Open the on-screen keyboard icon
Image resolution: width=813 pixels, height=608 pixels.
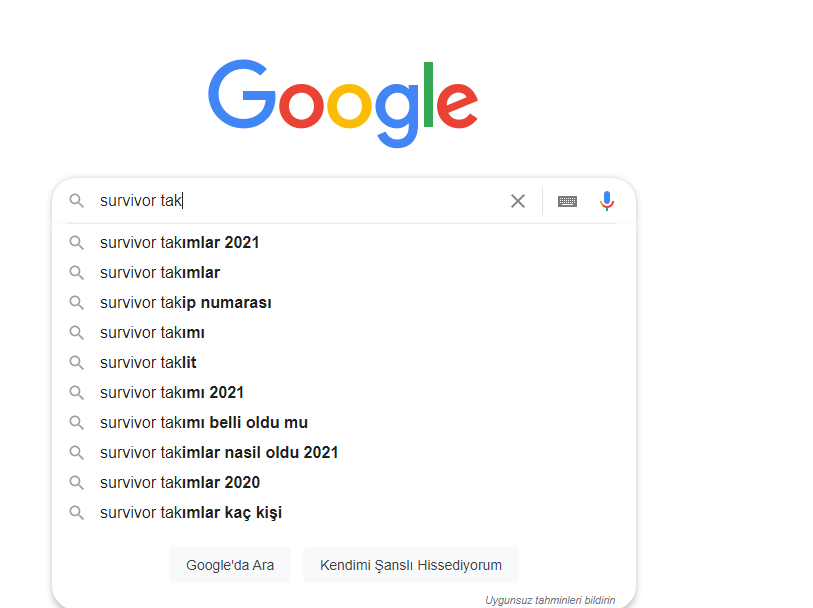pos(567,201)
